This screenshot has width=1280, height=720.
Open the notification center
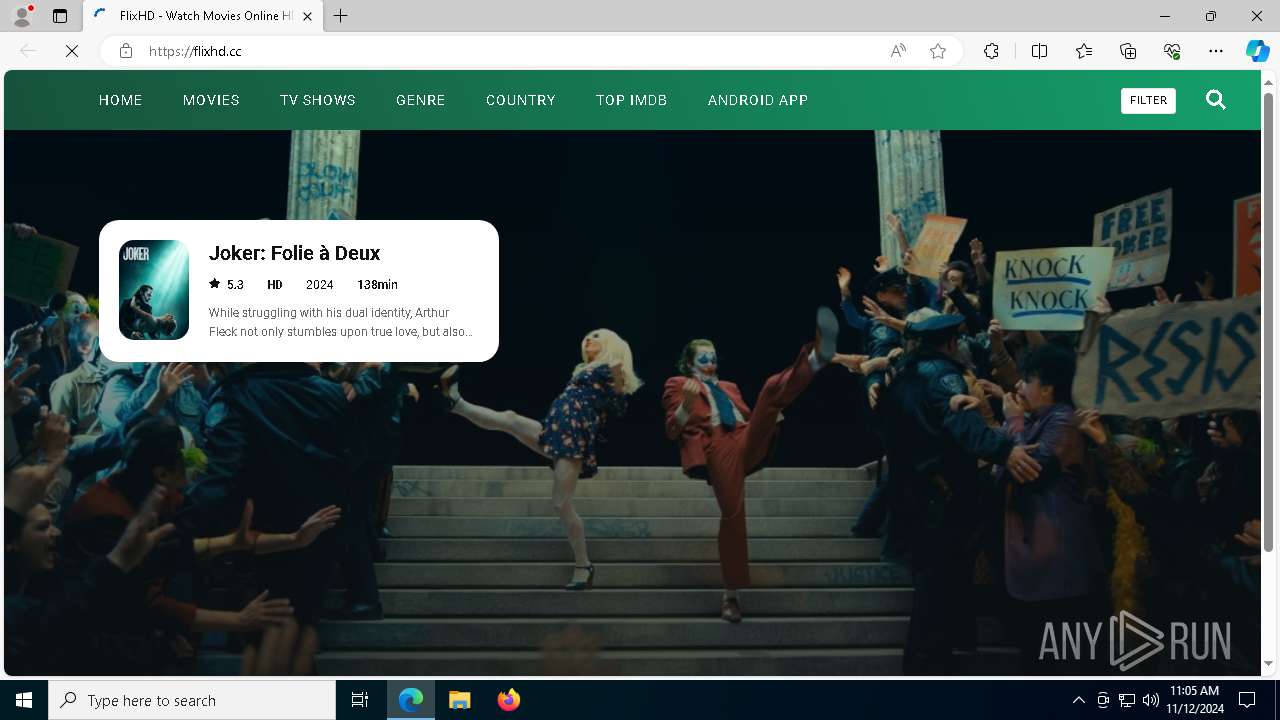pos(1247,700)
